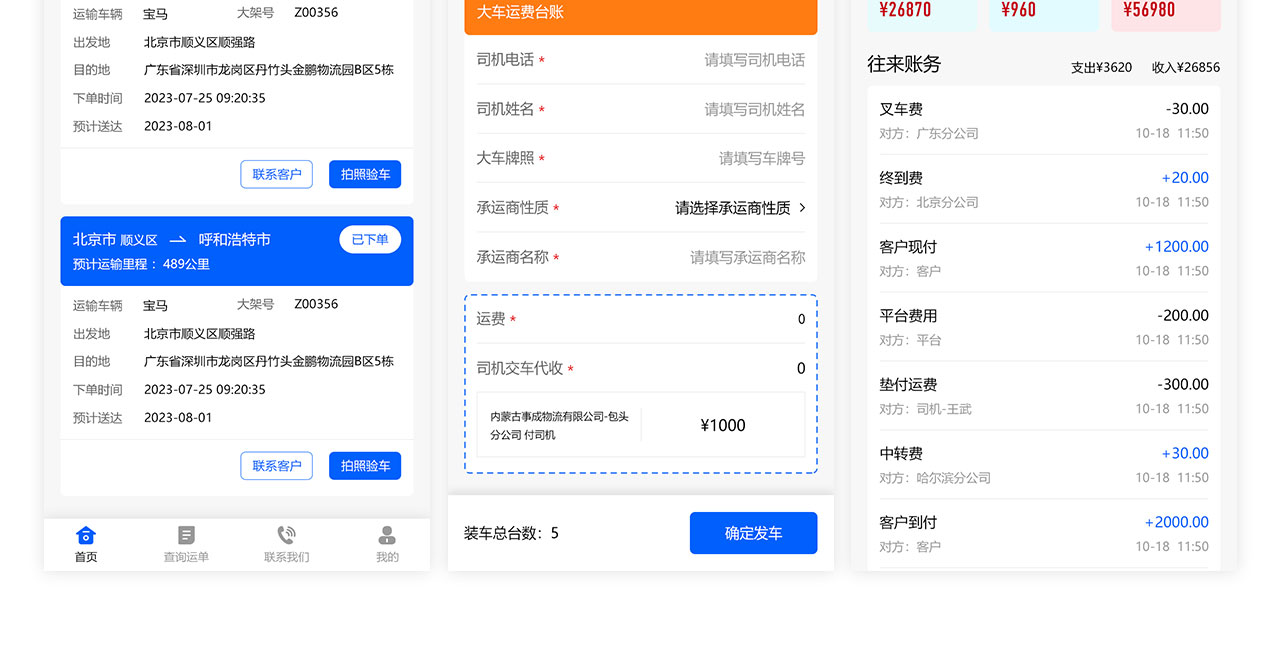This screenshot has width=1280, height=645.
Task: Open the 我的 profile icon
Action: 387,535
